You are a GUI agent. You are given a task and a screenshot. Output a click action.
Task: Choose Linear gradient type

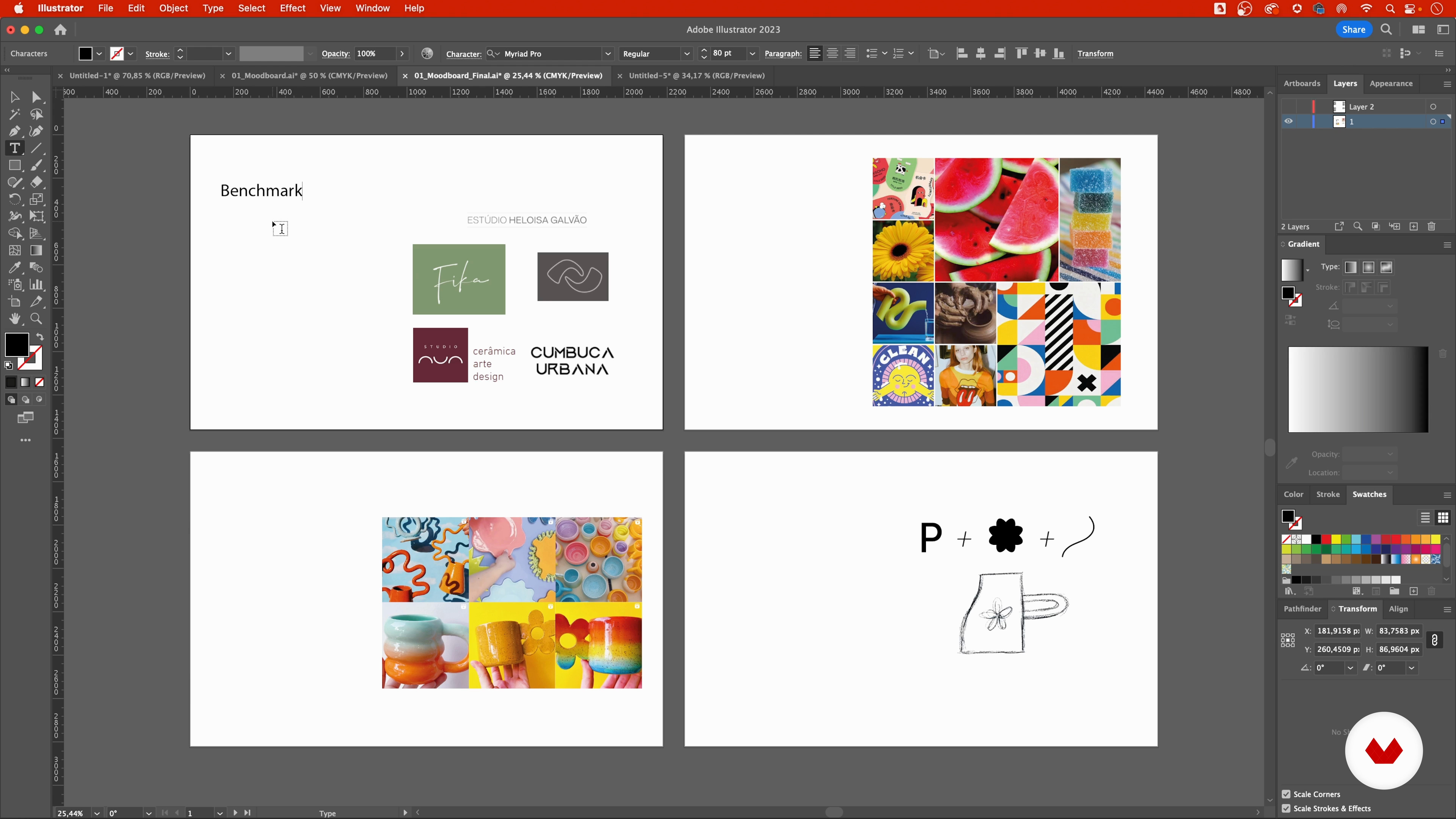coord(1351,267)
